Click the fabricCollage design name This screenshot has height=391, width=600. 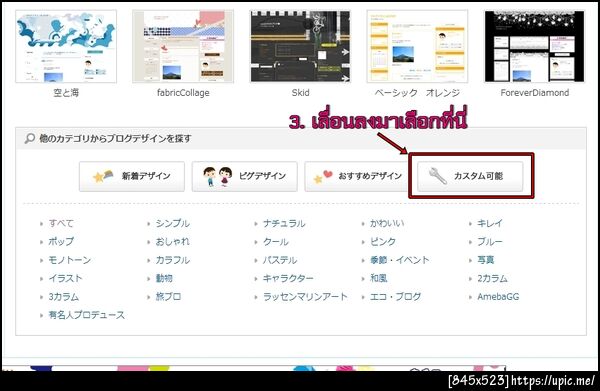[183, 93]
